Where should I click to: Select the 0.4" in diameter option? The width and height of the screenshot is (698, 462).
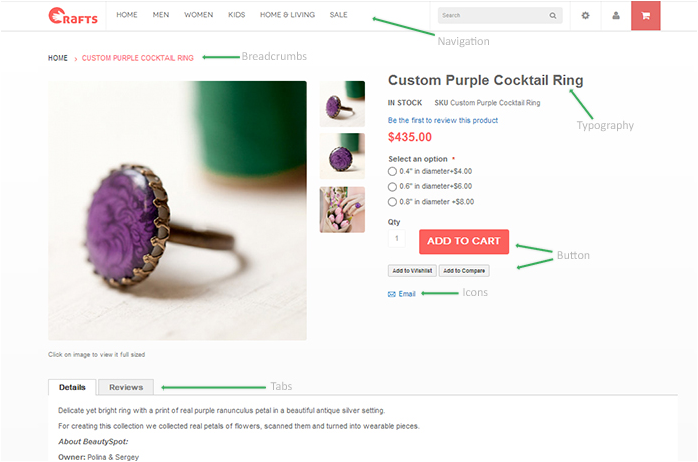(x=393, y=171)
